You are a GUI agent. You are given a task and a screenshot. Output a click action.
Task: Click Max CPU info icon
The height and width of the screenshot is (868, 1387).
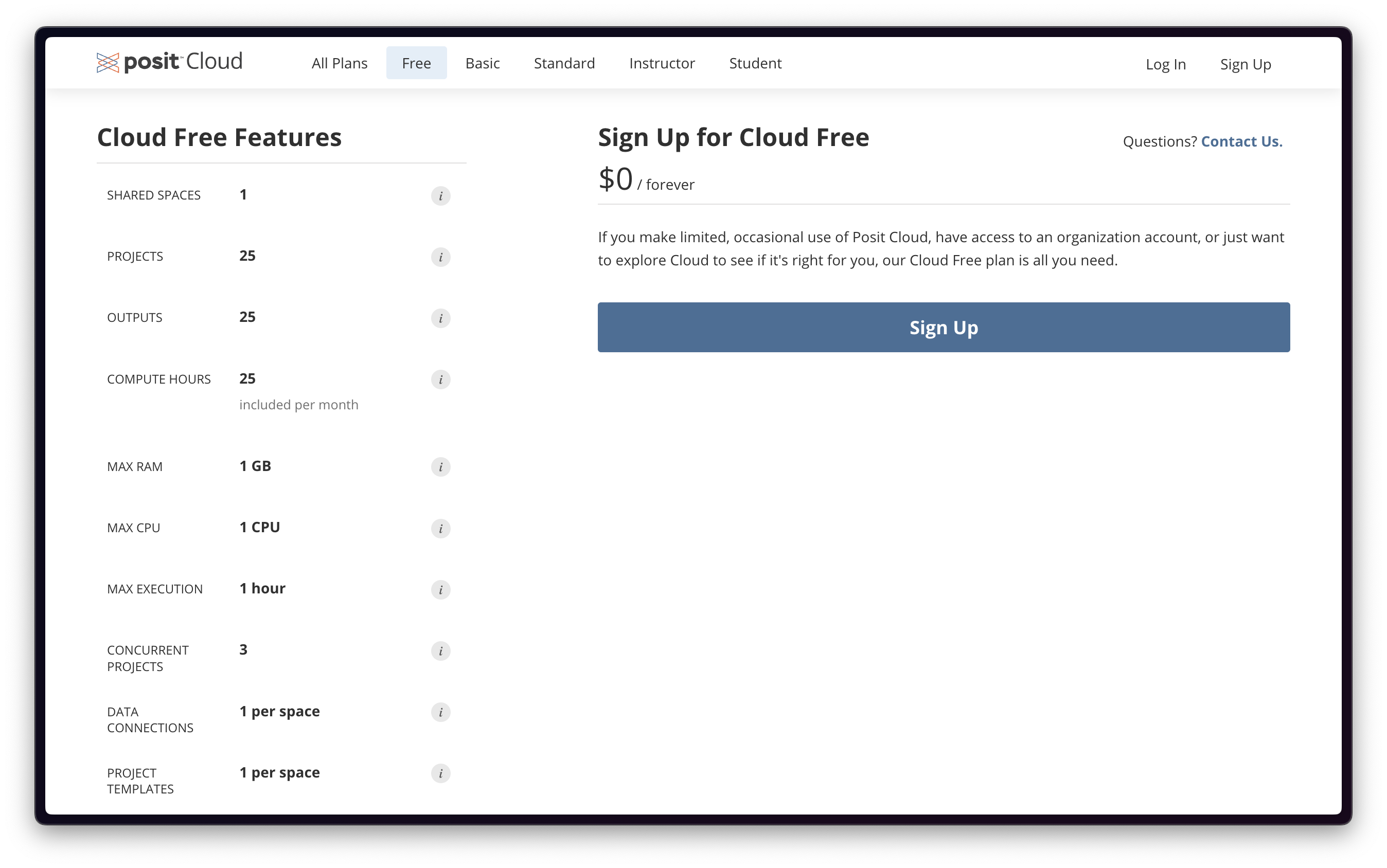pyautogui.click(x=440, y=528)
